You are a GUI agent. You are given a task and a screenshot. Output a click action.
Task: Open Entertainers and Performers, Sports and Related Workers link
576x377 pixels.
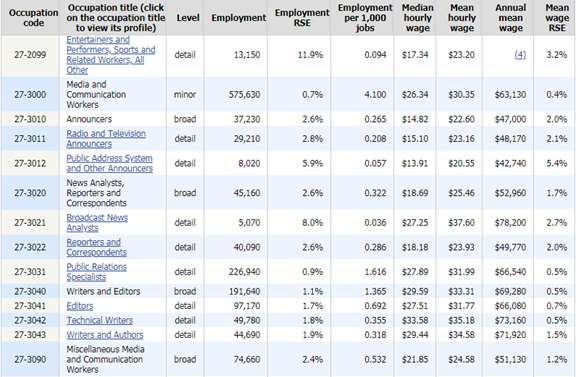point(111,55)
